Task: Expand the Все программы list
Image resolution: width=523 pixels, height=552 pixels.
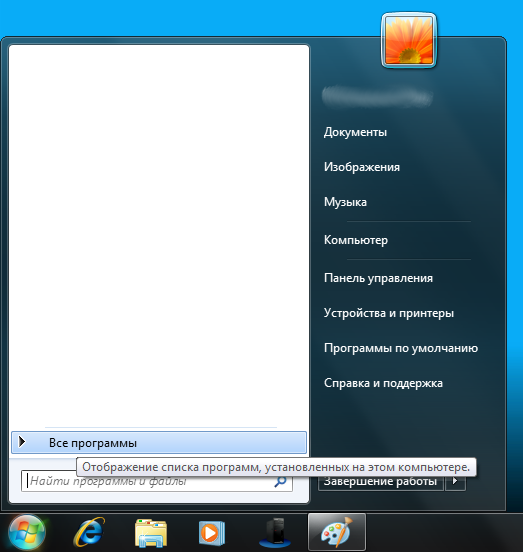Action: 159,443
